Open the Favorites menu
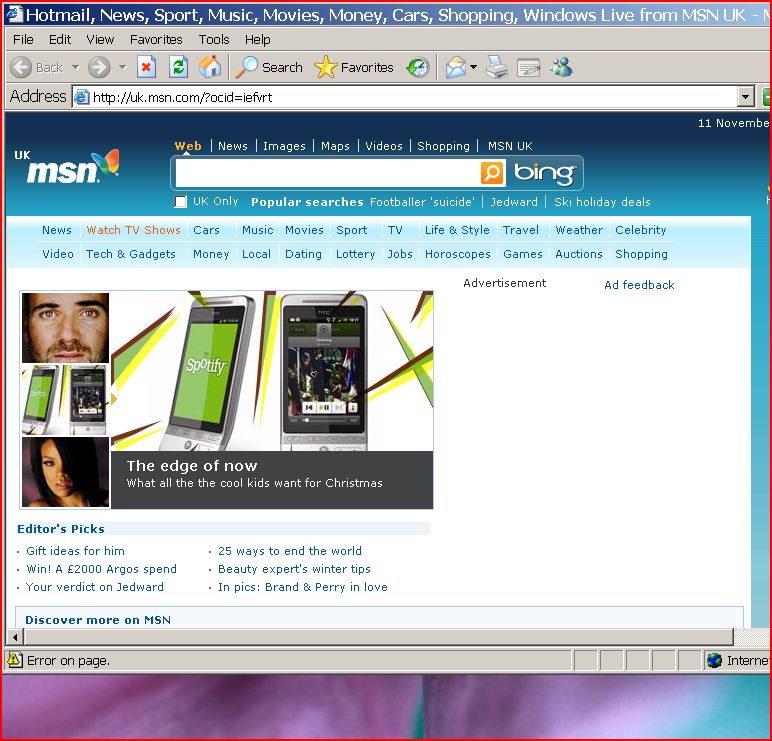This screenshot has height=741, width=772. coord(156,39)
